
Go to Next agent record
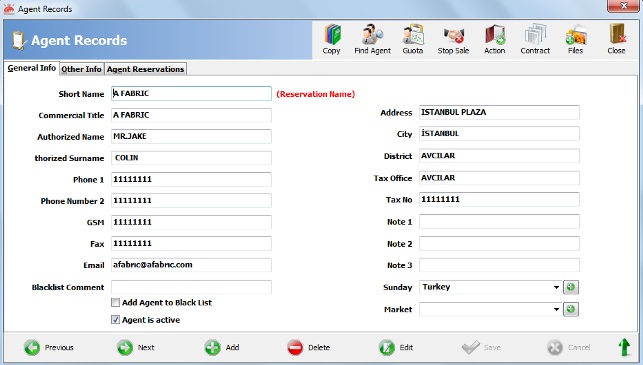(136, 348)
